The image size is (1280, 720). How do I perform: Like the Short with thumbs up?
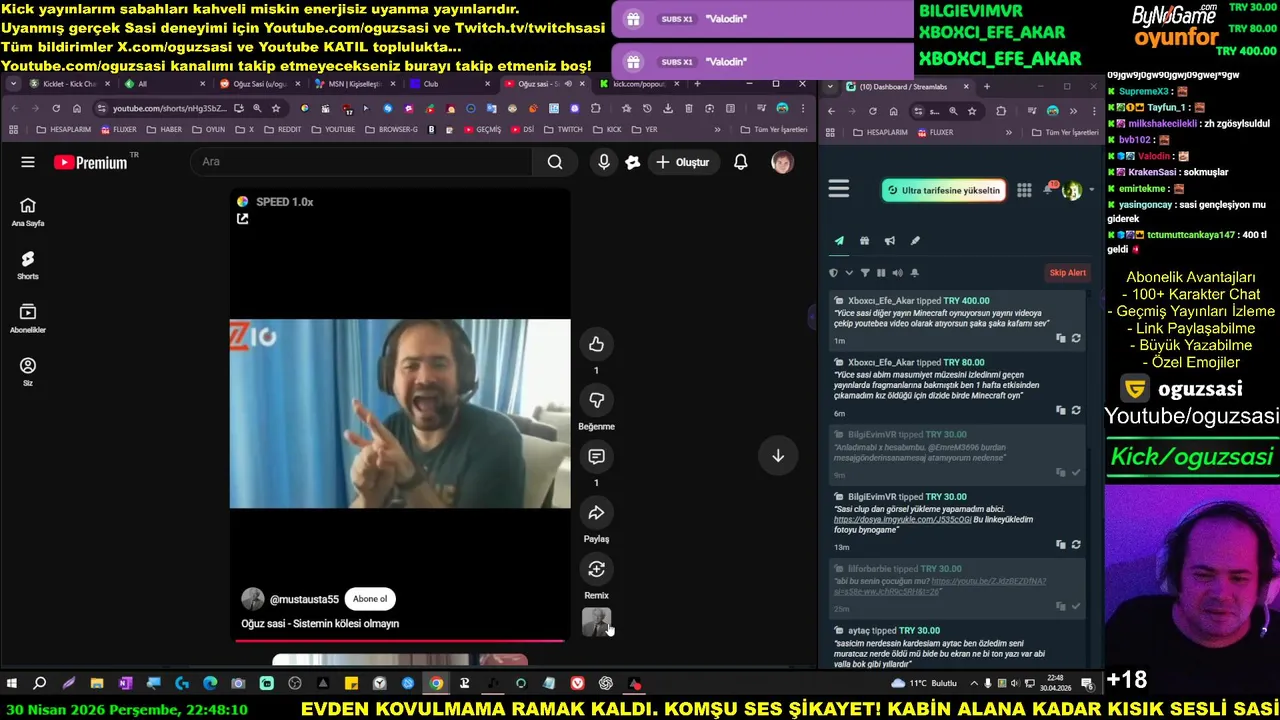click(597, 344)
